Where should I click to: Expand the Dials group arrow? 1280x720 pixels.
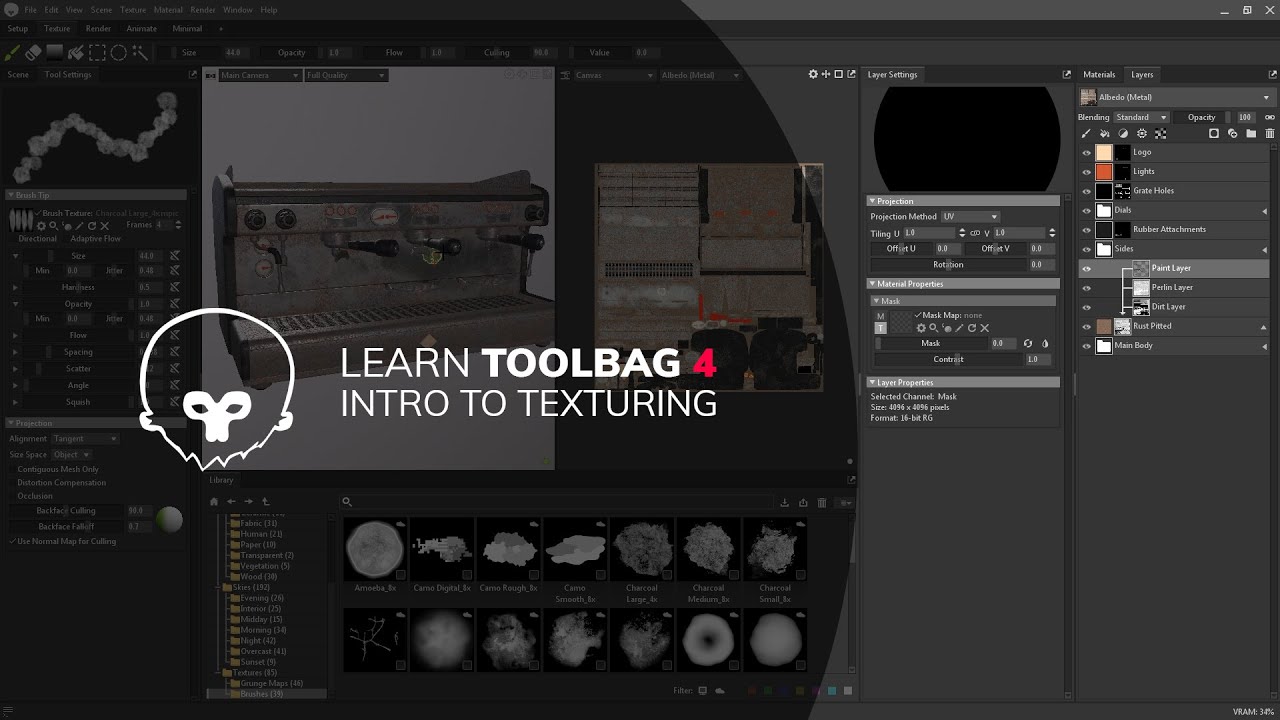[x=1265, y=211]
